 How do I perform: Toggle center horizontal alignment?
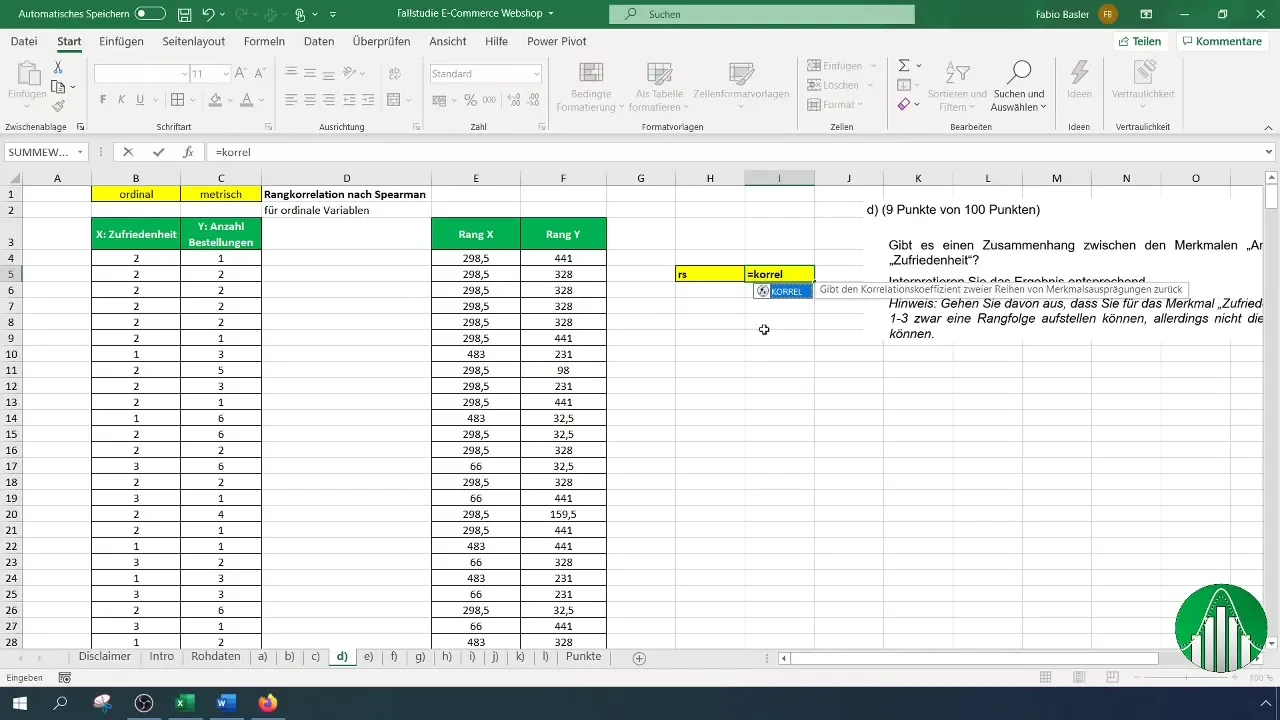click(309, 100)
